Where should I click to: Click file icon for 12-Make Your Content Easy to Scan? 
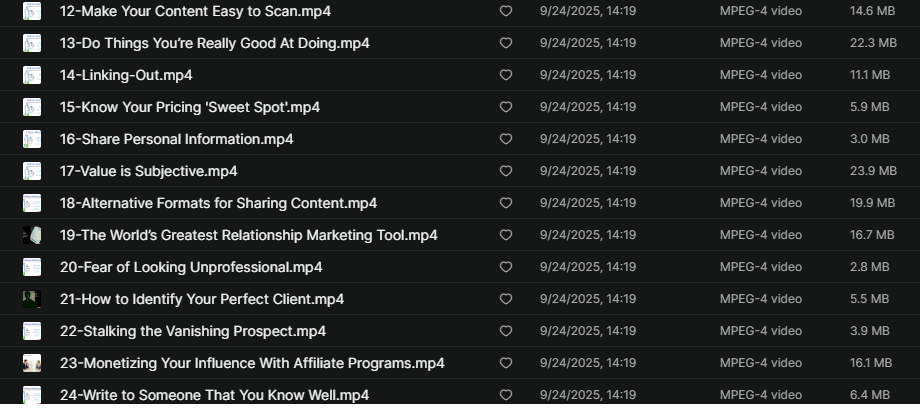[x=32, y=12]
